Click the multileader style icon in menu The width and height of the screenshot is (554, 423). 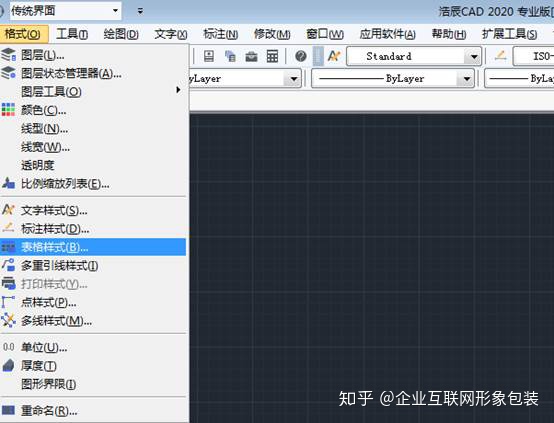8,265
